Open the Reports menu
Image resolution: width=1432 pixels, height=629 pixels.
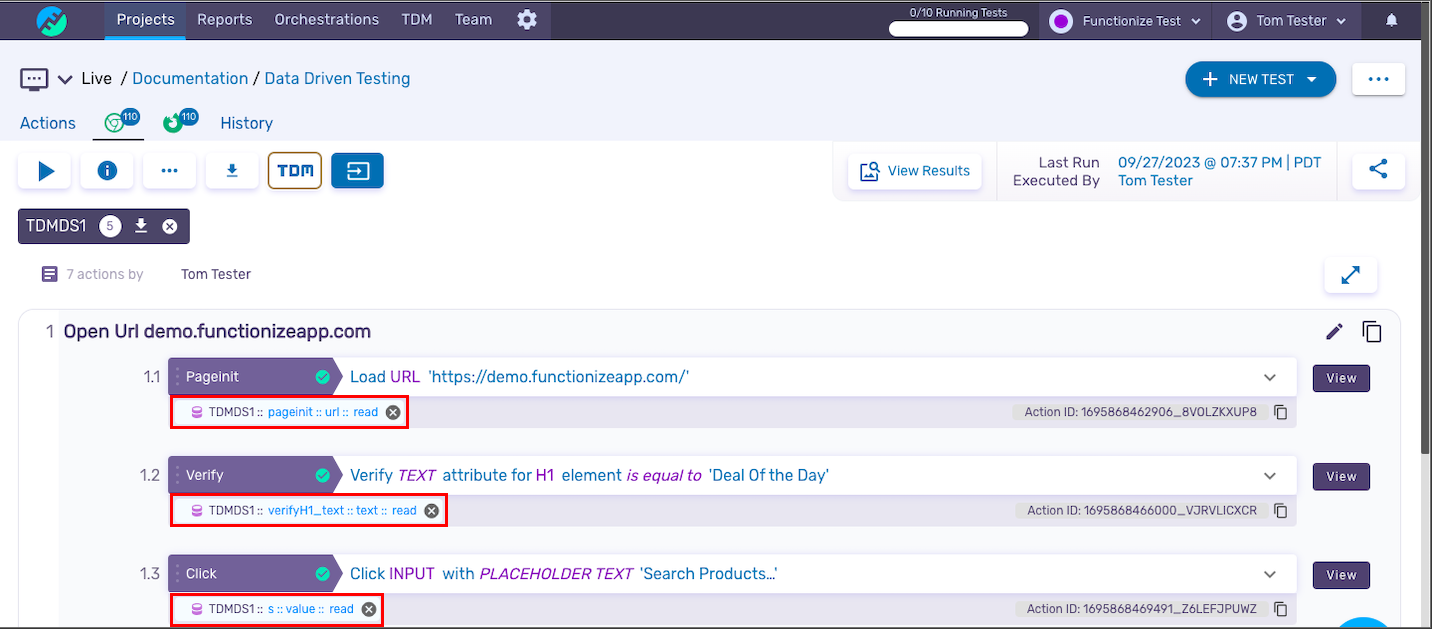point(225,19)
